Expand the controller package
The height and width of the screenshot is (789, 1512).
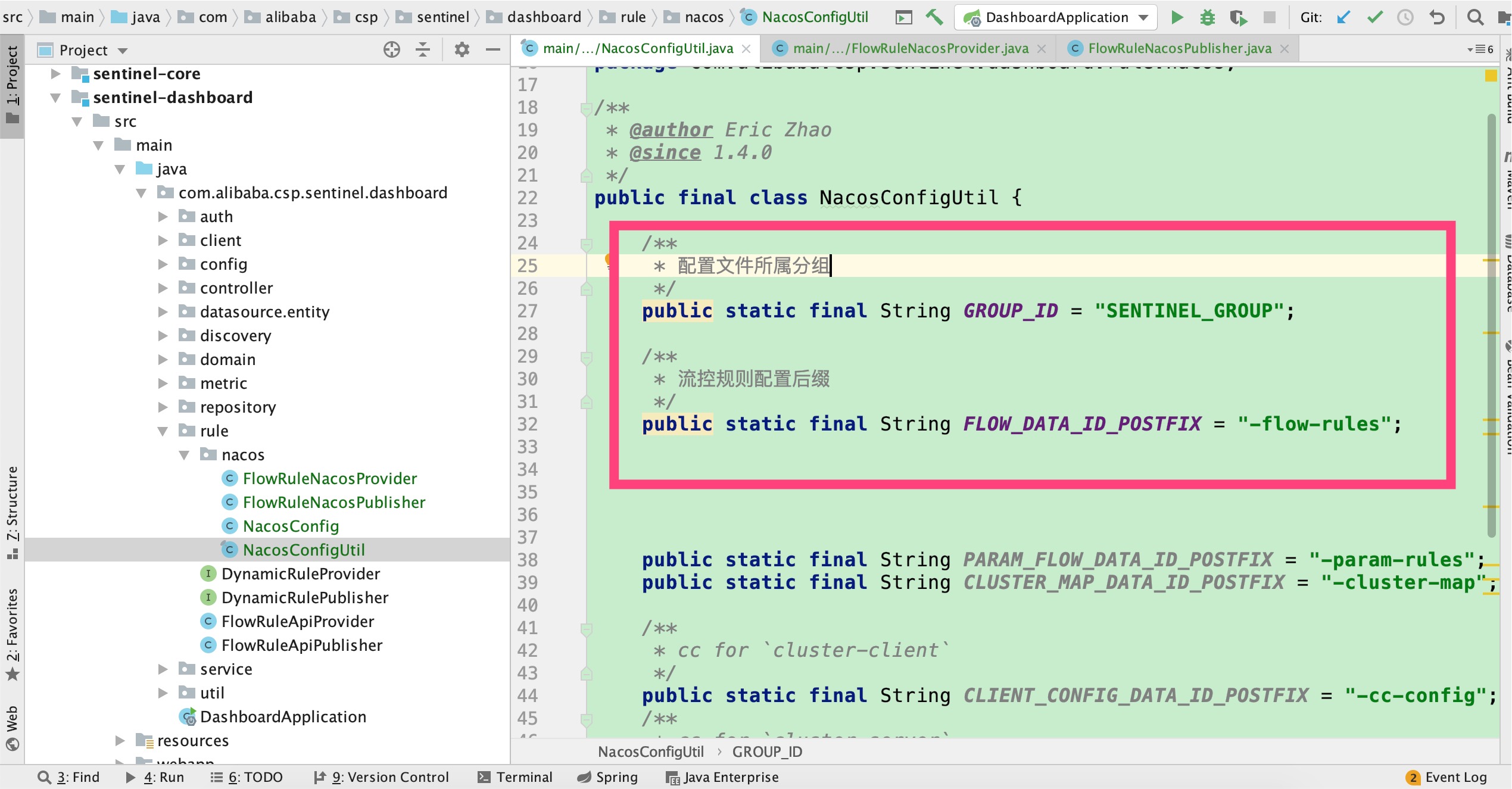click(163, 288)
